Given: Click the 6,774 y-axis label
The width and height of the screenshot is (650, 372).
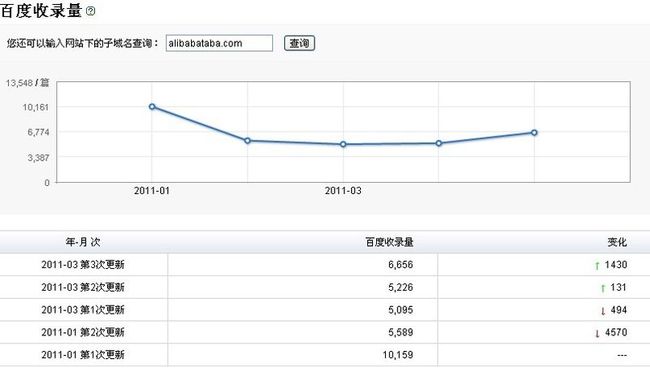Looking at the screenshot, I should (x=39, y=132).
